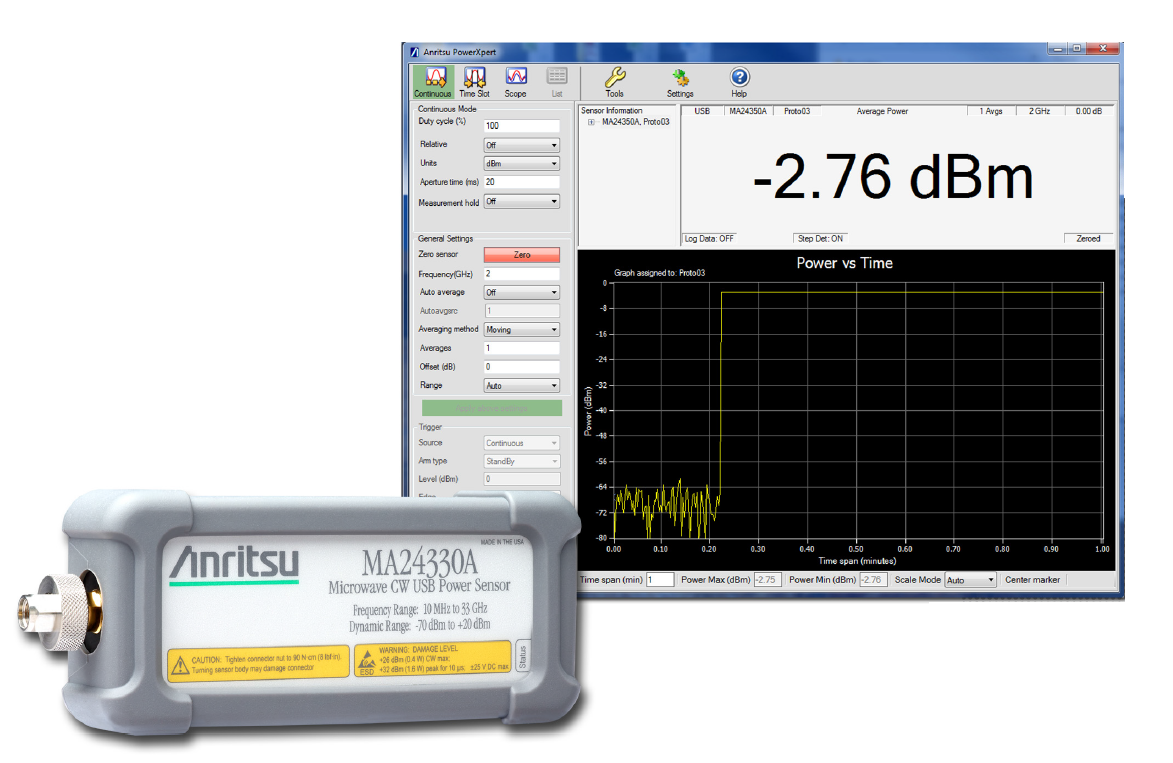Click the Proto03 header cell

click(797, 111)
